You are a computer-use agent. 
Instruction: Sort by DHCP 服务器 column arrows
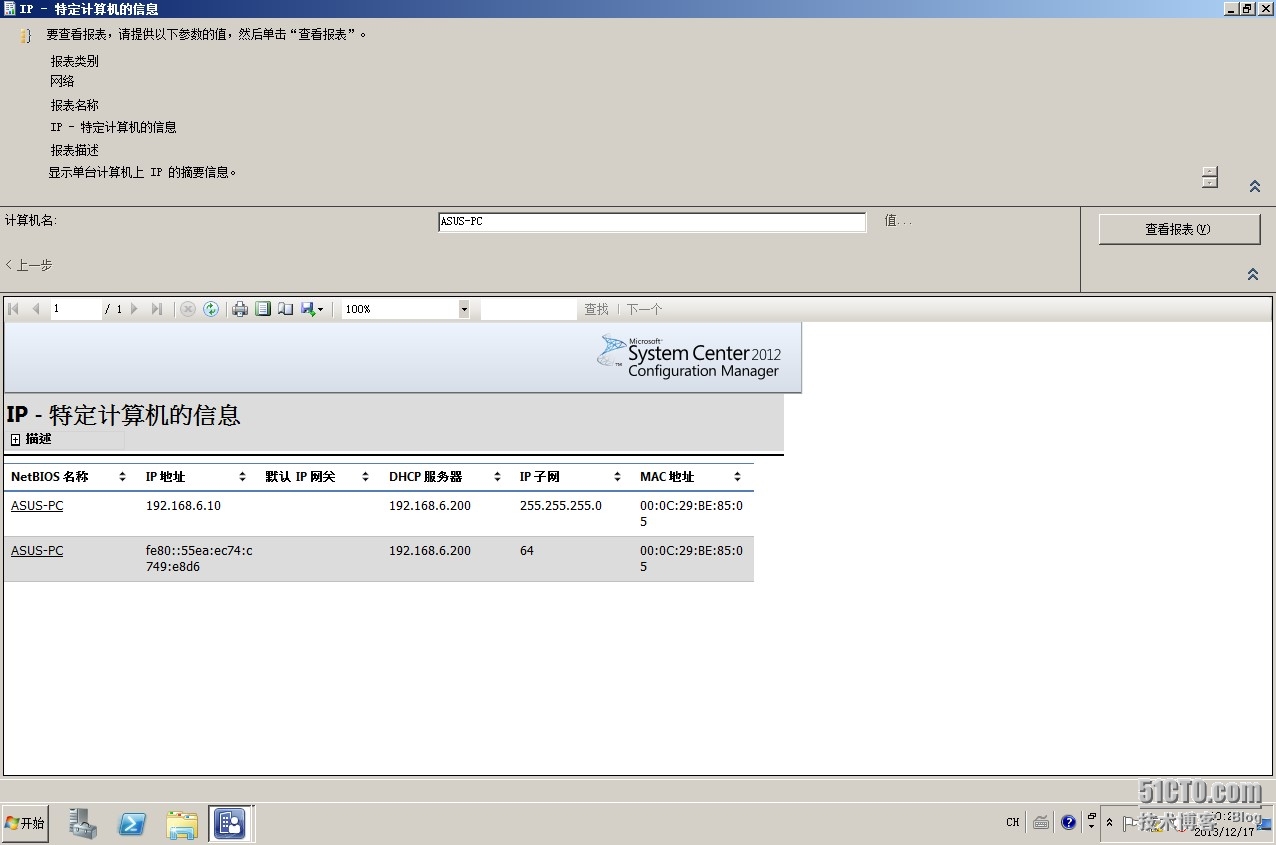(497, 477)
